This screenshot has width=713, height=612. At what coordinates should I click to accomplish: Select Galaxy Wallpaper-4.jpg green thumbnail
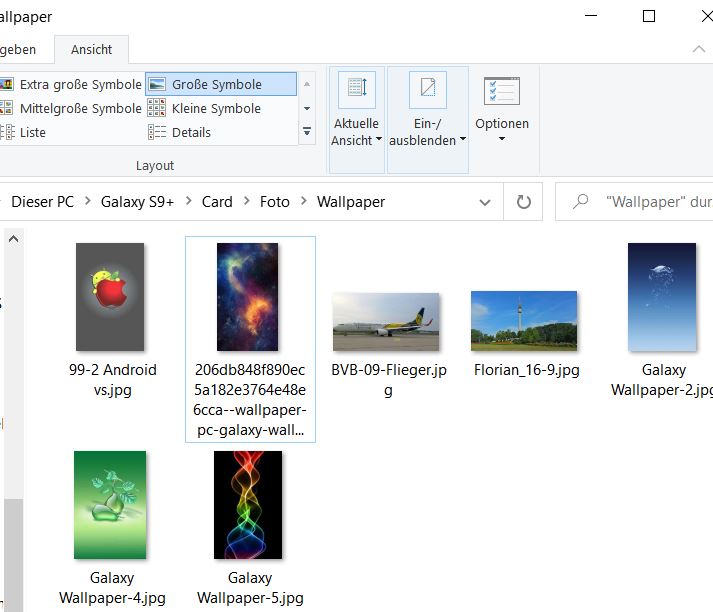tap(110, 505)
